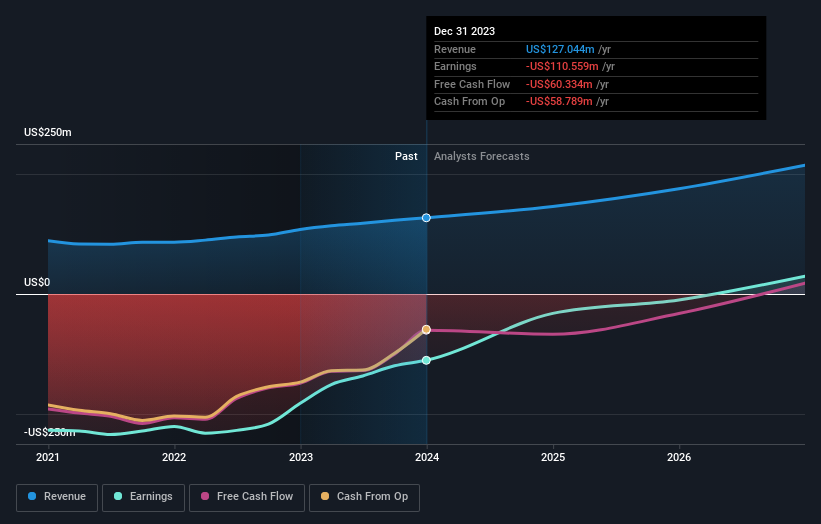The image size is (821, 524).
Task: Click the Revenue row label in tooltip
Action: [454, 49]
